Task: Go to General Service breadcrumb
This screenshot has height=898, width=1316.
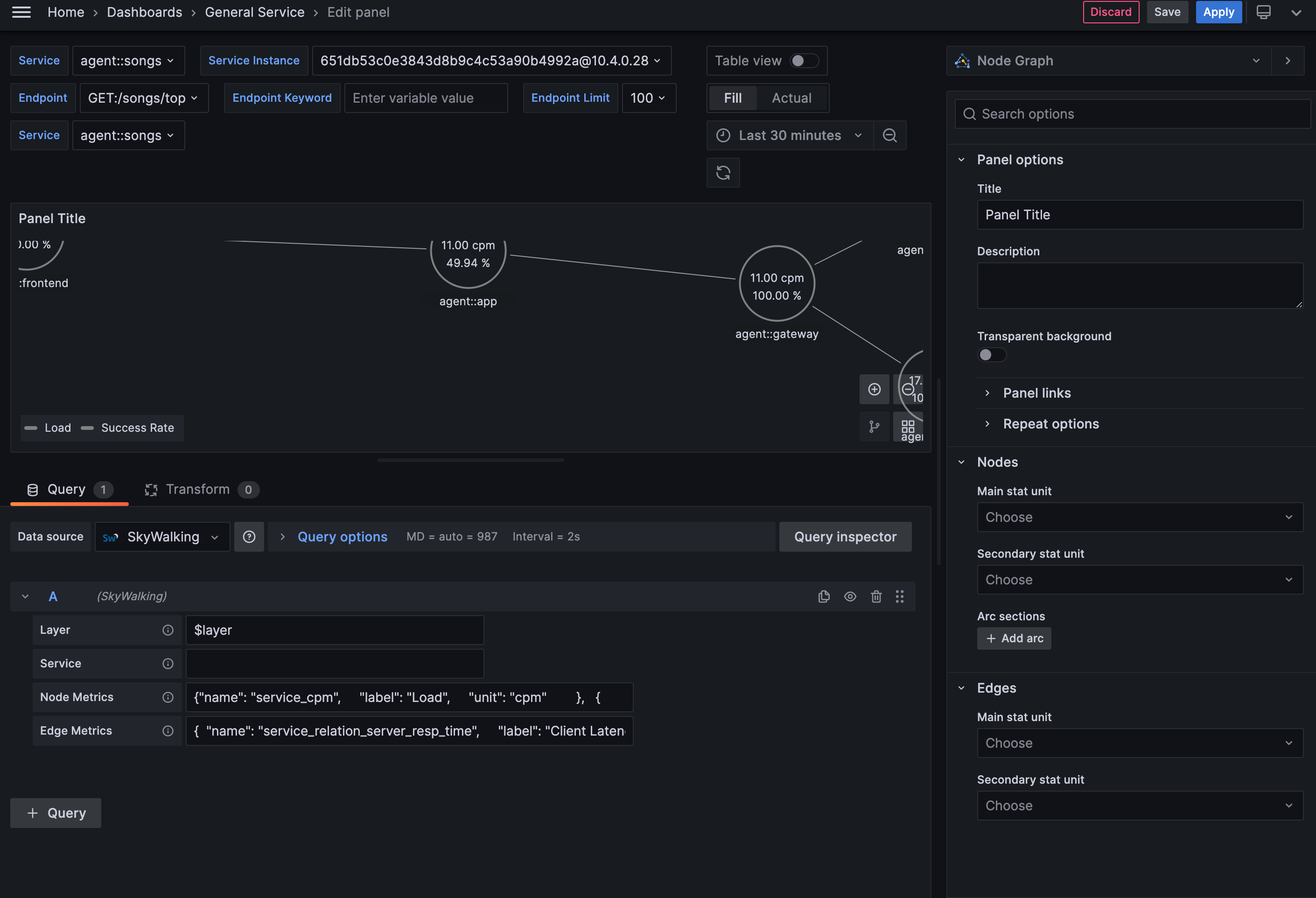Action: coord(254,12)
